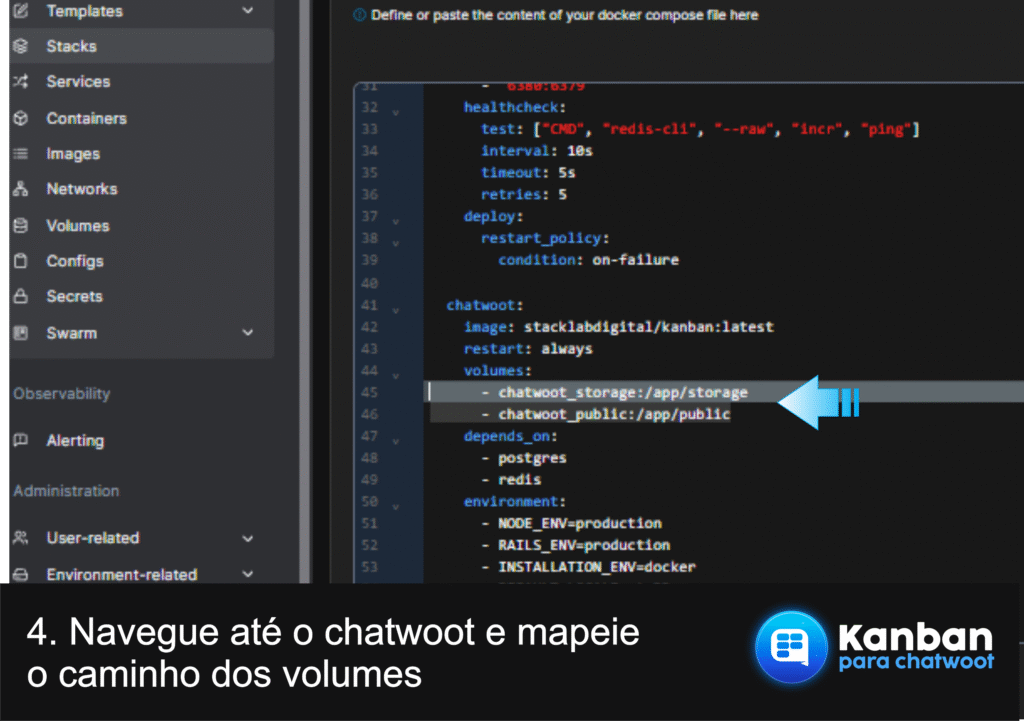Expand the Templates submenu chevron
This screenshot has width=1024, height=721.
pos(248,11)
